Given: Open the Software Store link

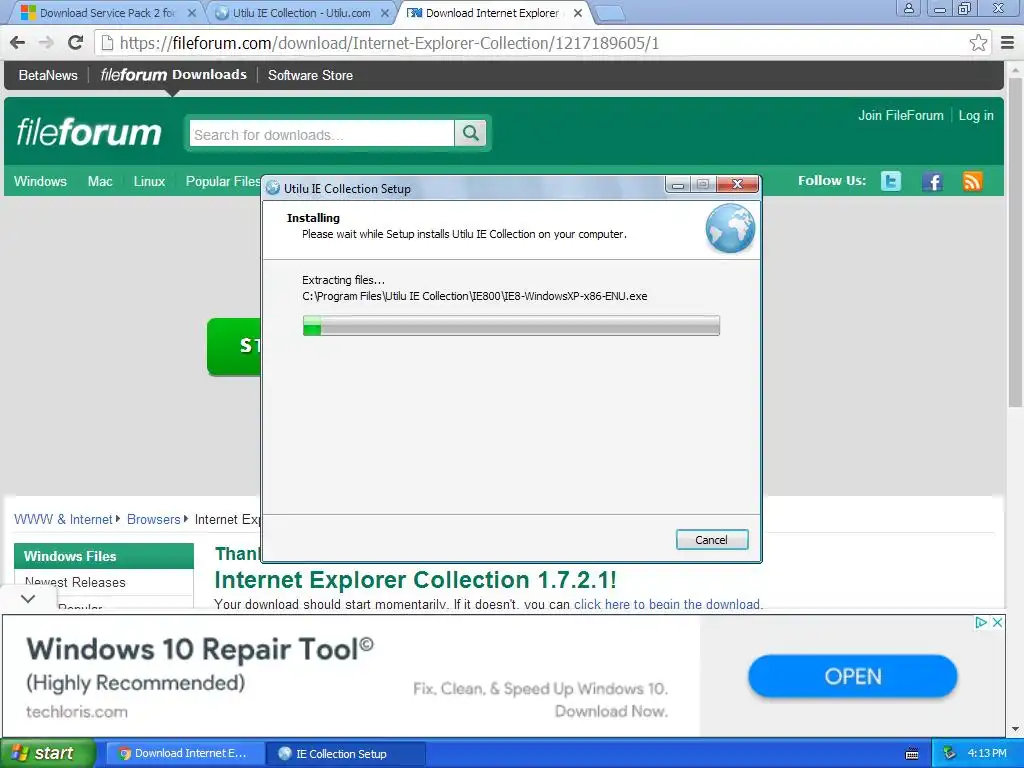Looking at the screenshot, I should (x=310, y=75).
